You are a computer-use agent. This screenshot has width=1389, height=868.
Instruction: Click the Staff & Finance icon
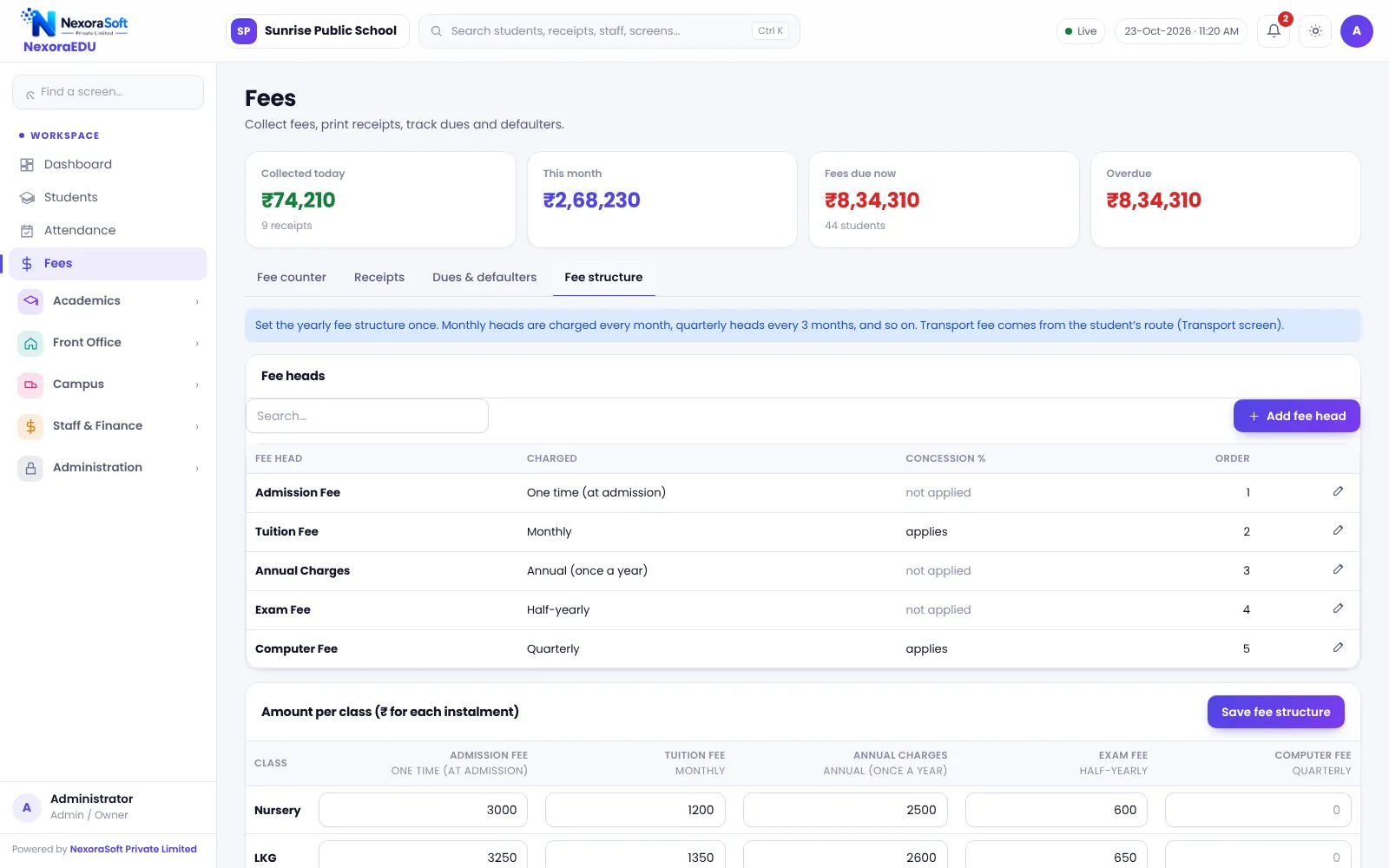[x=30, y=425]
